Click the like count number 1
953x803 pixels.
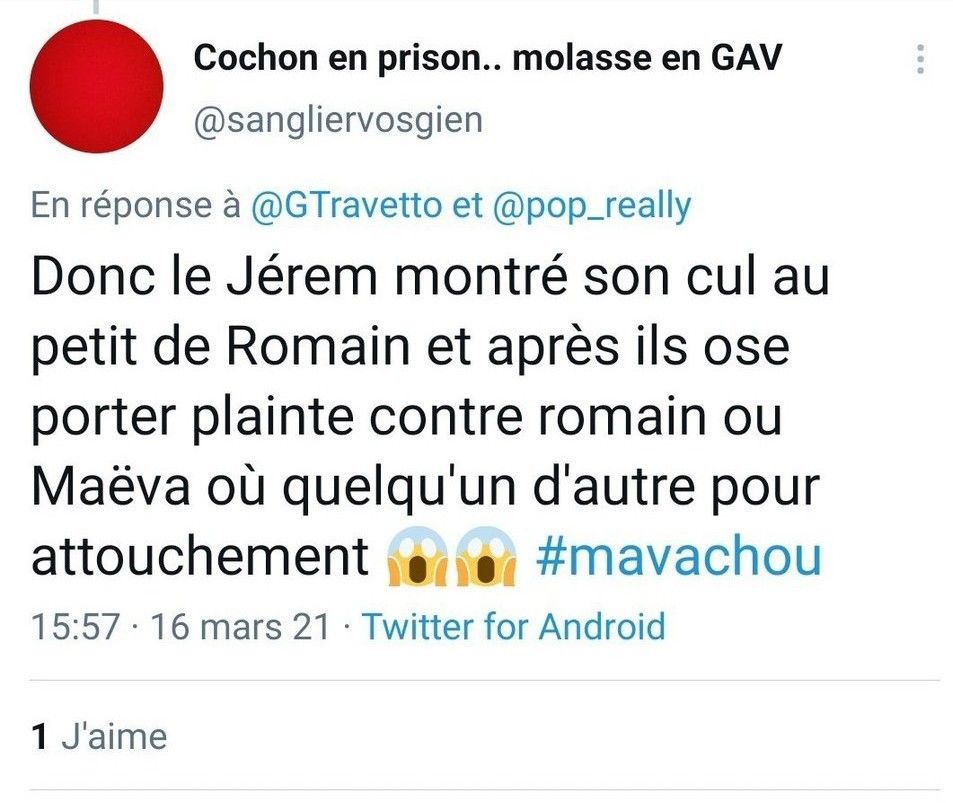40,737
